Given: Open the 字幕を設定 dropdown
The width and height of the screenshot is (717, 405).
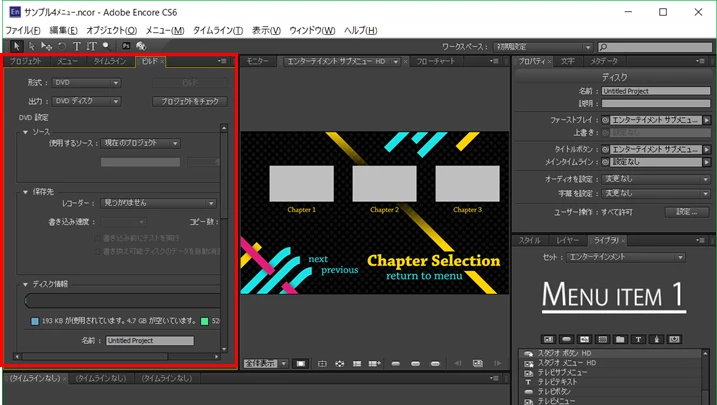Looking at the screenshot, I should [x=656, y=193].
